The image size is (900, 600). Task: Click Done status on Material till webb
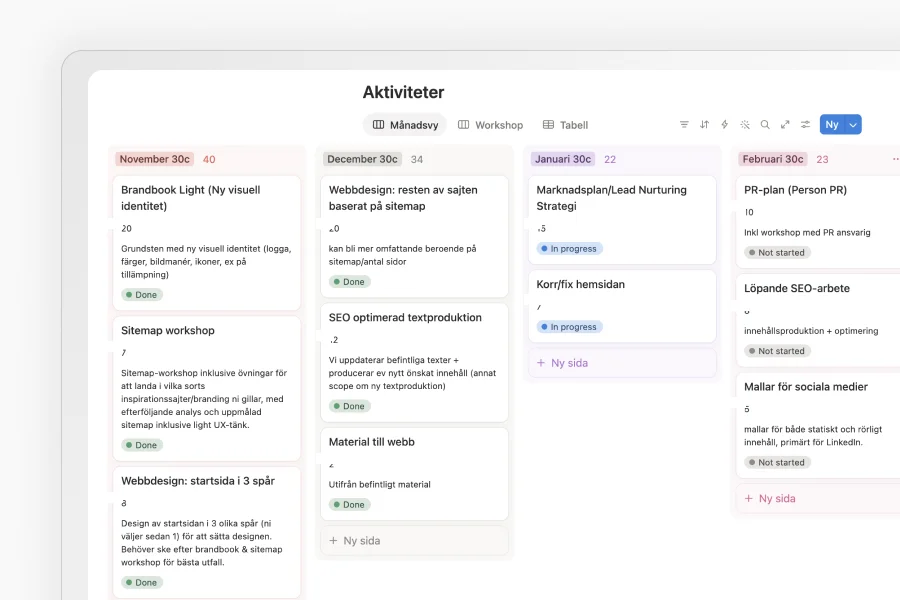(350, 505)
